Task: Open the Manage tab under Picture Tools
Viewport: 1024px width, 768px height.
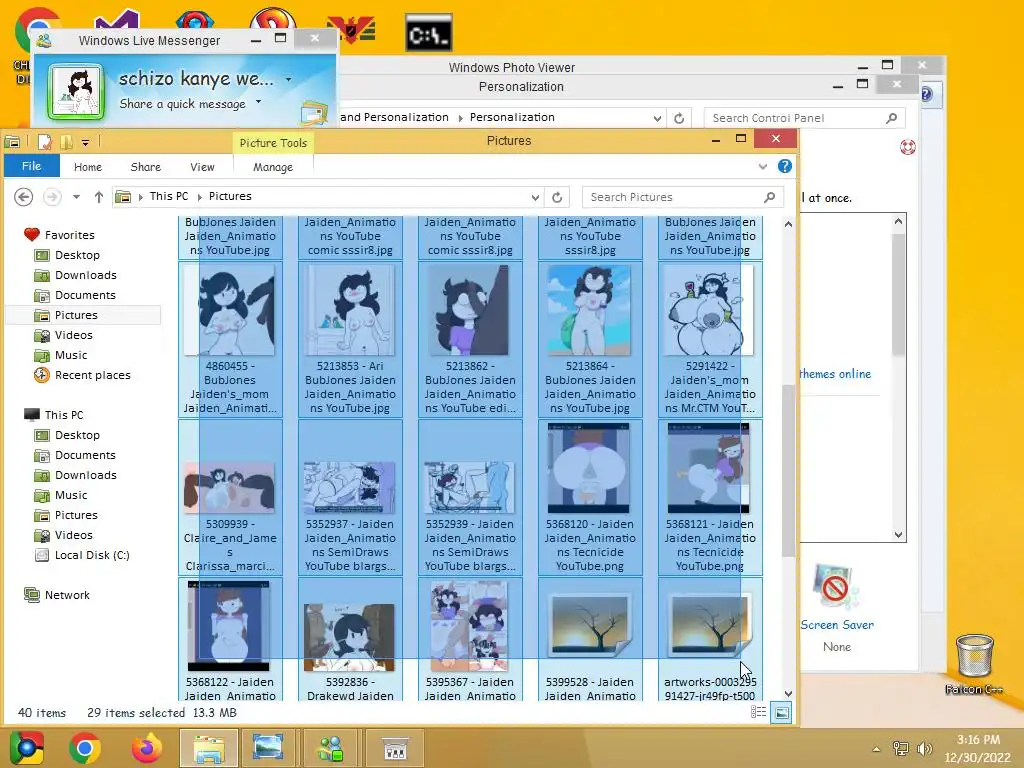Action: coord(273,167)
